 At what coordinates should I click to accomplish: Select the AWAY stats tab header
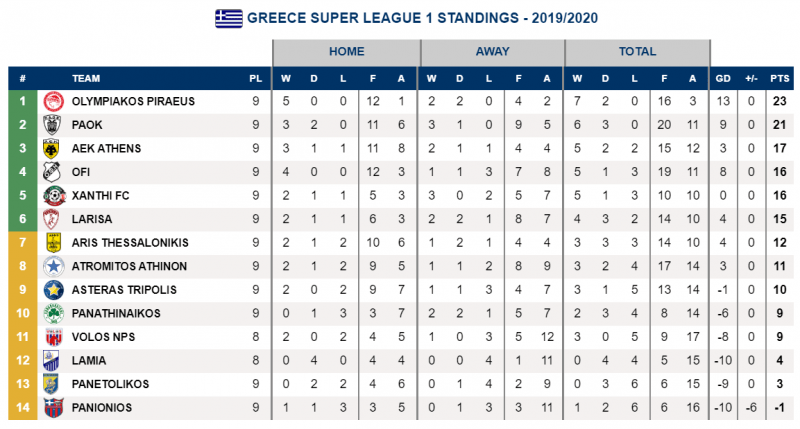pyautogui.click(x=492, y=52)
